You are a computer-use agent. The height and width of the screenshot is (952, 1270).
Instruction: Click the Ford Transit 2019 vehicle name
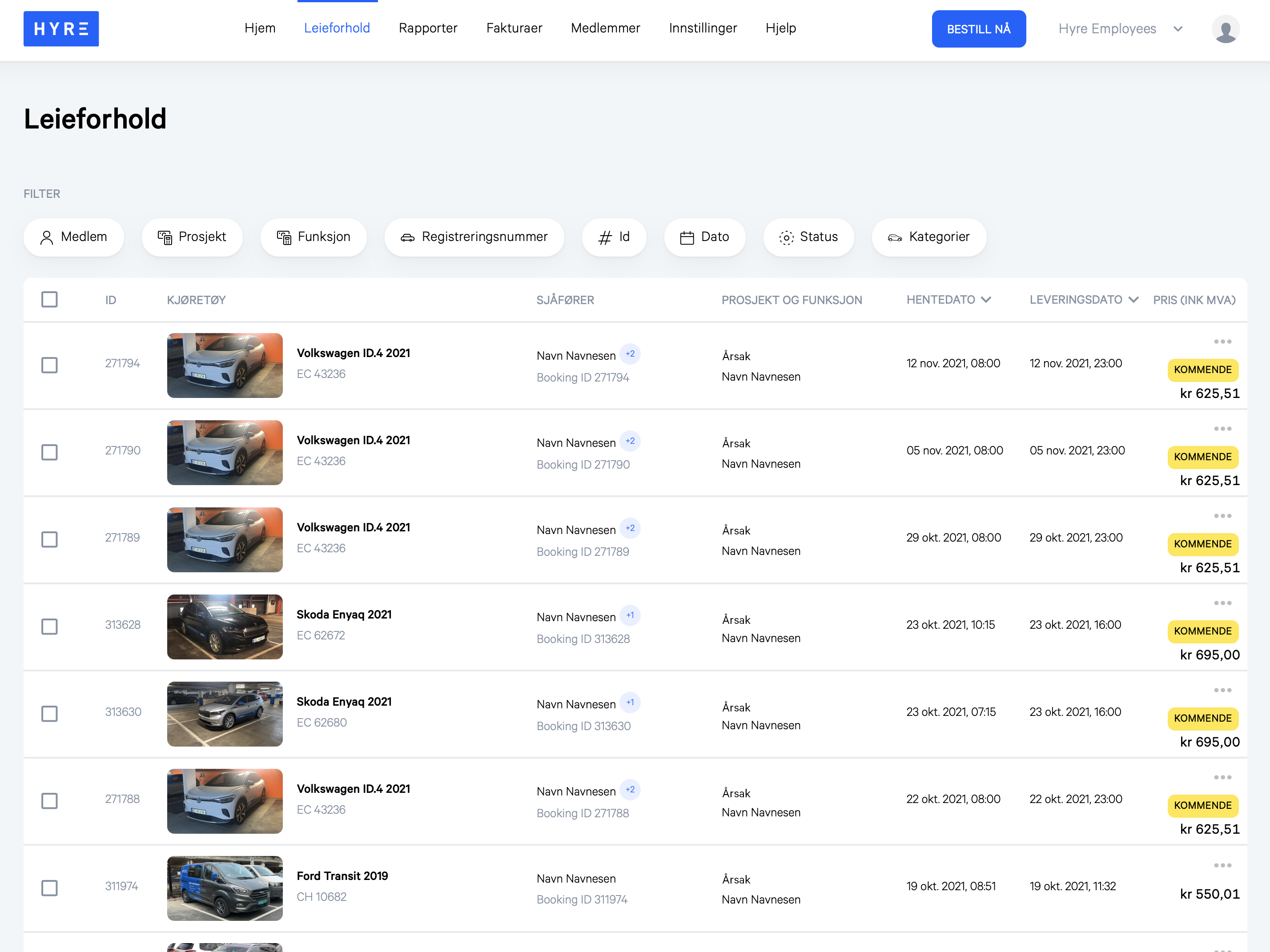pyautogui.click(x=342, y=876)
